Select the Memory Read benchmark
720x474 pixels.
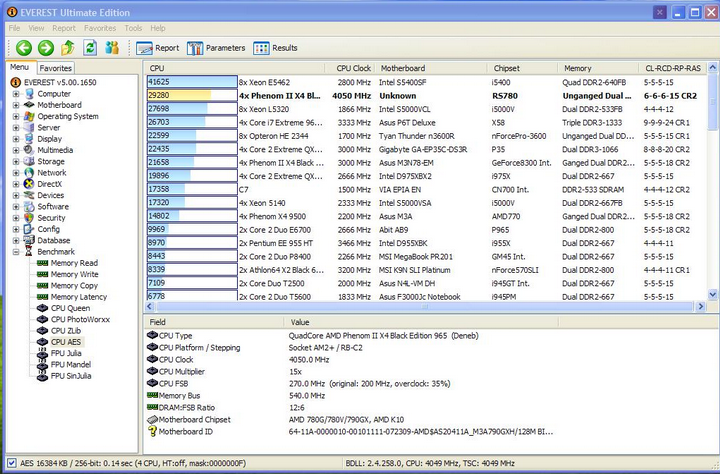coord(74,263)
